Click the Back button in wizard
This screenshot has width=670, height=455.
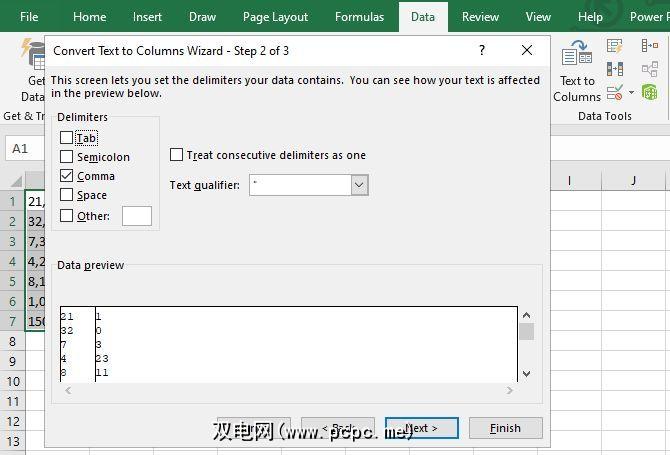click(x=338, y=428)
